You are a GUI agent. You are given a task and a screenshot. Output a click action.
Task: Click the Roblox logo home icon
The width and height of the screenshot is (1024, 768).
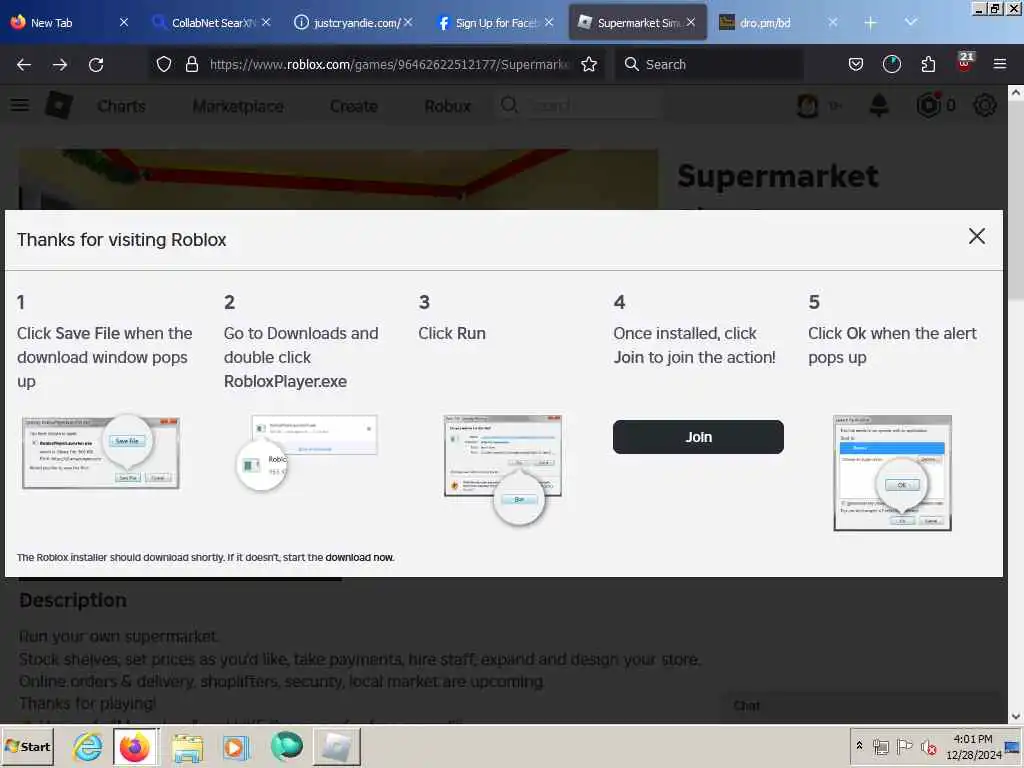click(x=58, y=105)
